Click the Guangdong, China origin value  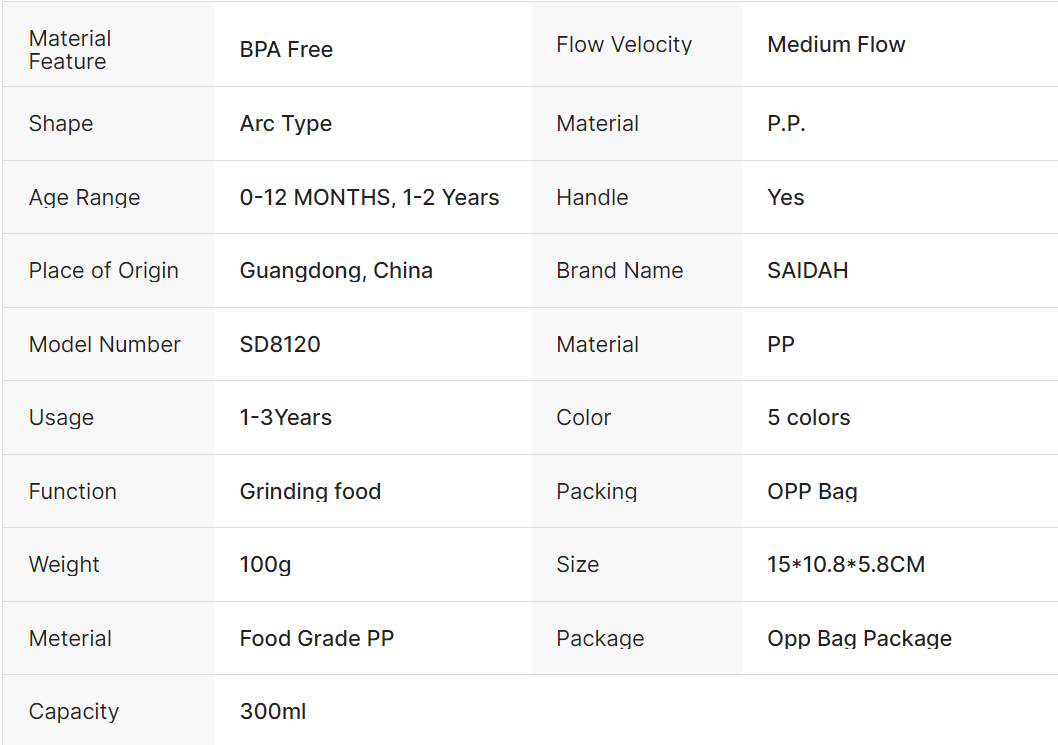click(336, 271)
